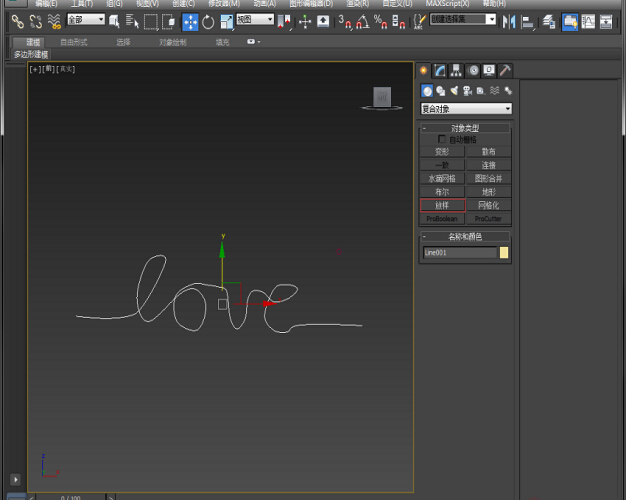Click the Select and Manipulate icon
Screen dimensions: 626x500
(305, 22)
